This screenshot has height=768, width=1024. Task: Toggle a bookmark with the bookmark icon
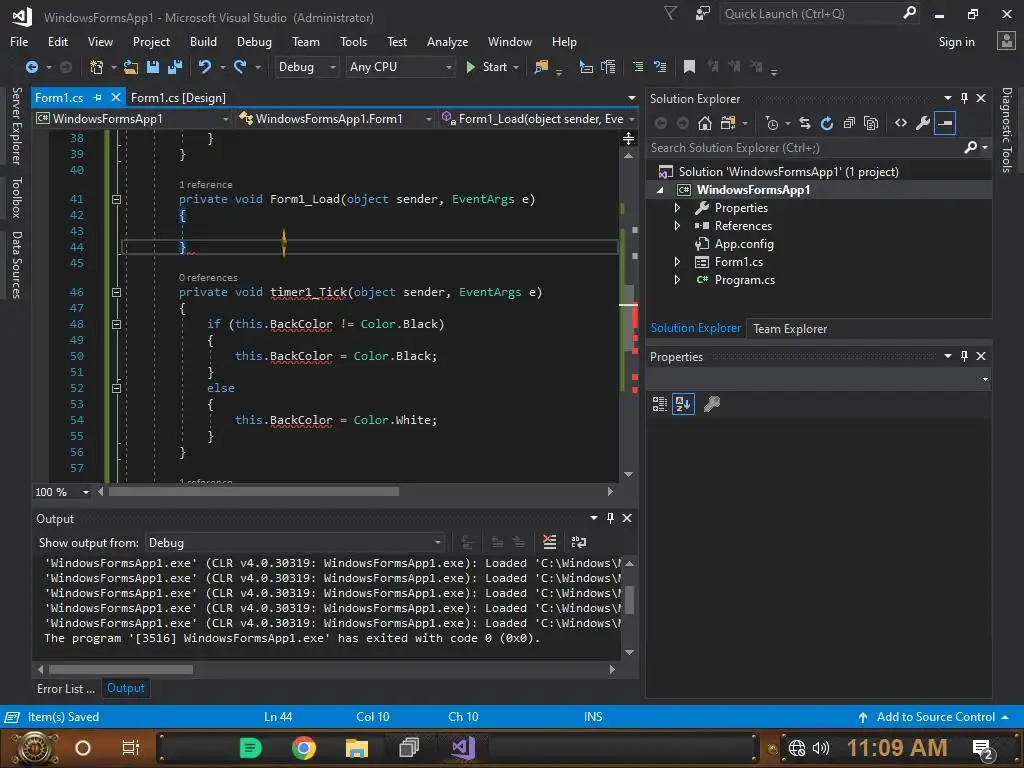pyautogui.click(x=689, y=67)
